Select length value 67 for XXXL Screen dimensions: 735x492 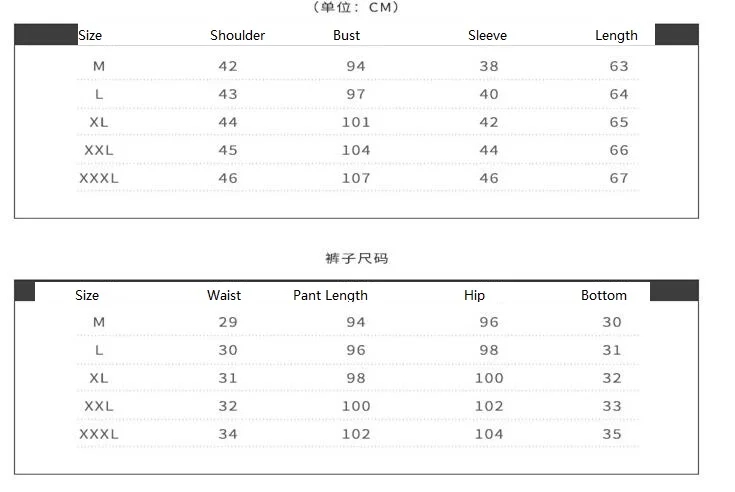619,179
